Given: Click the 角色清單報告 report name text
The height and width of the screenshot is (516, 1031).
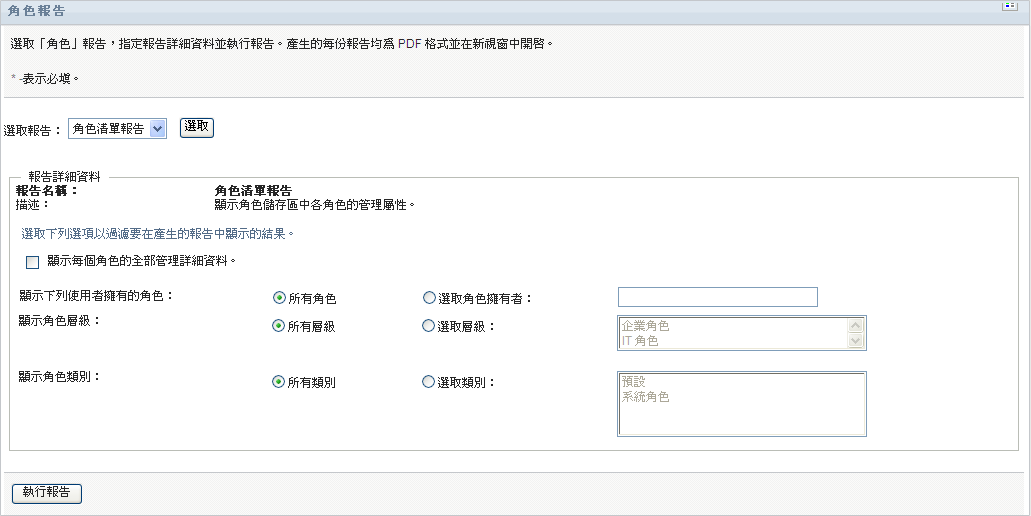Looking at the screenshot, I should [x=253, y=190].
